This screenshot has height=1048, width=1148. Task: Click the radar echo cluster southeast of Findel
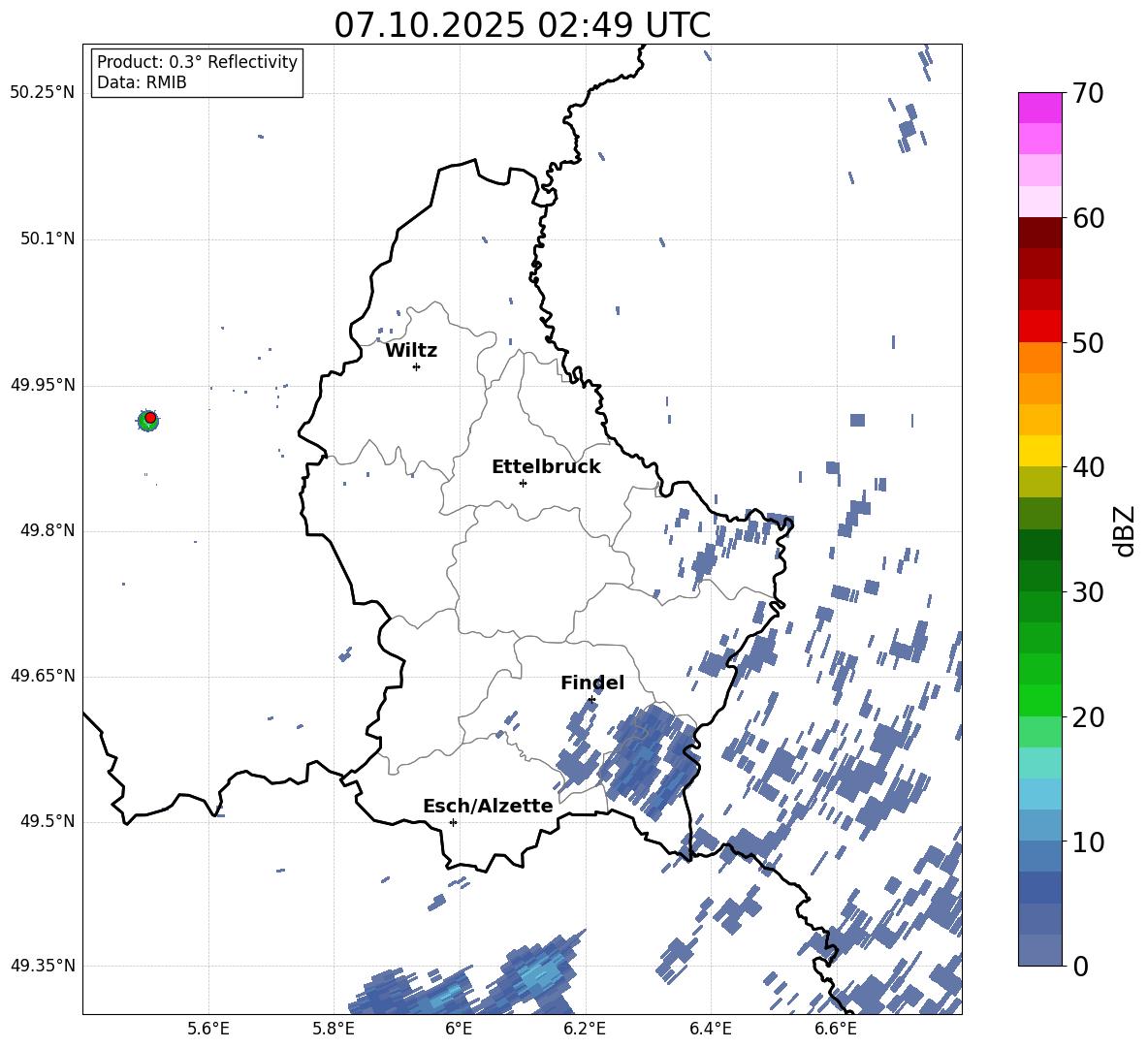pos(651,761)
